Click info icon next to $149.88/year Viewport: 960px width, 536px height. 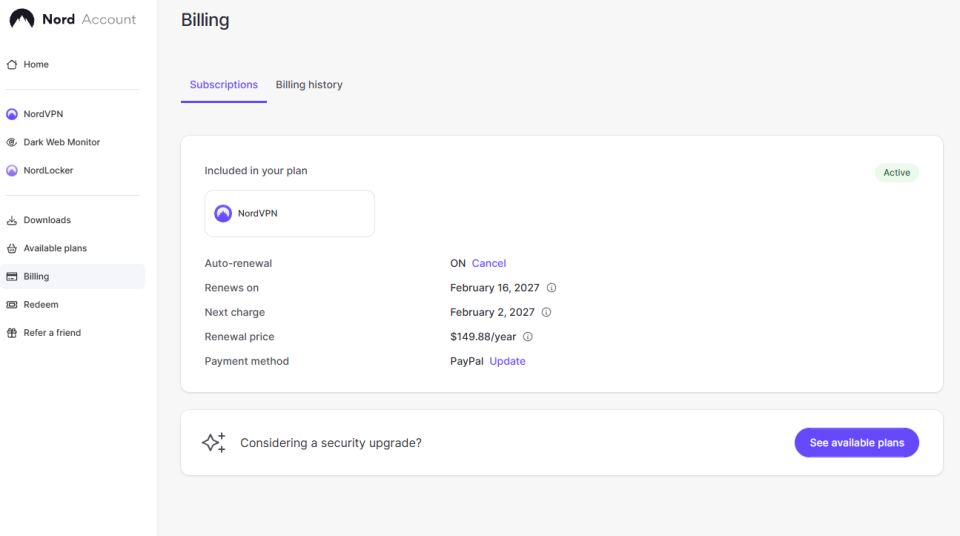[528, 337]
